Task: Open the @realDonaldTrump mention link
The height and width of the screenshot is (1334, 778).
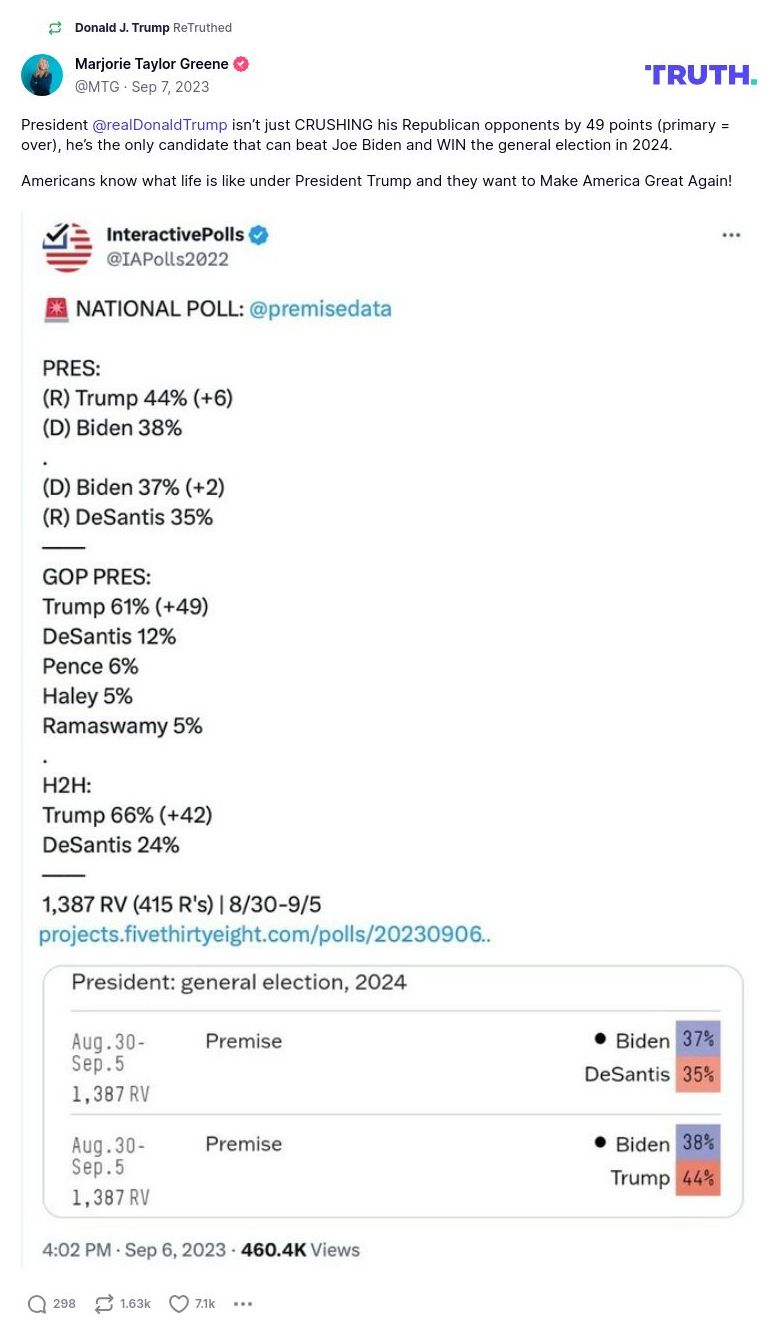Action: pyautogui.click(x=159, y=125)
